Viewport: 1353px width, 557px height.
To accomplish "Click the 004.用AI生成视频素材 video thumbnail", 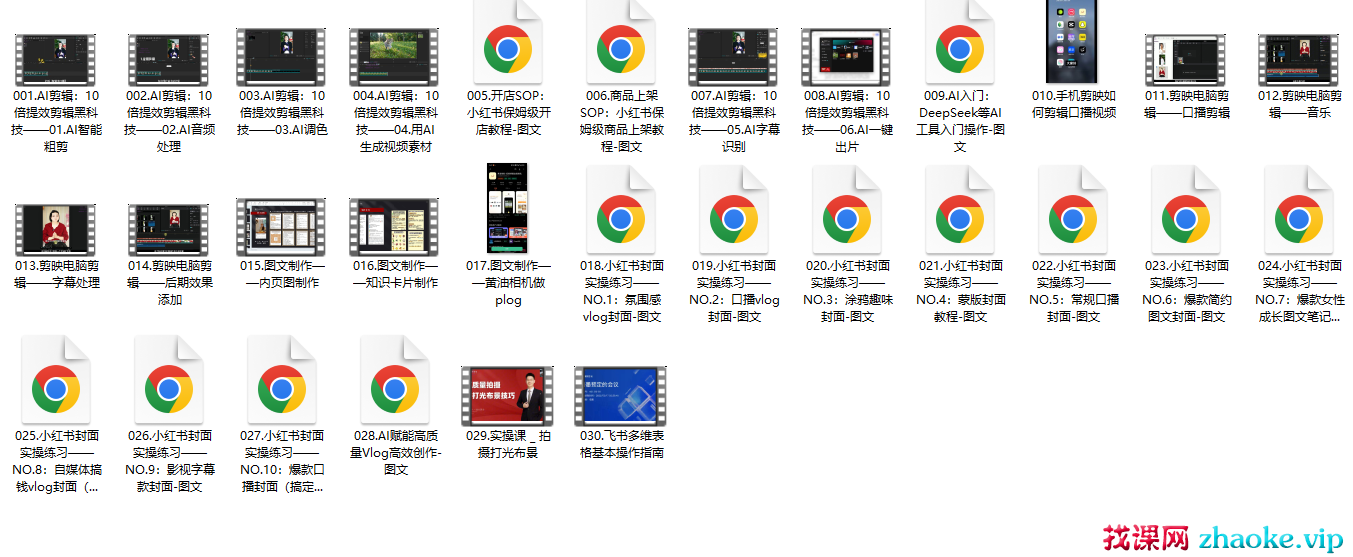I will pyautogui.click(x=395, y=57).
